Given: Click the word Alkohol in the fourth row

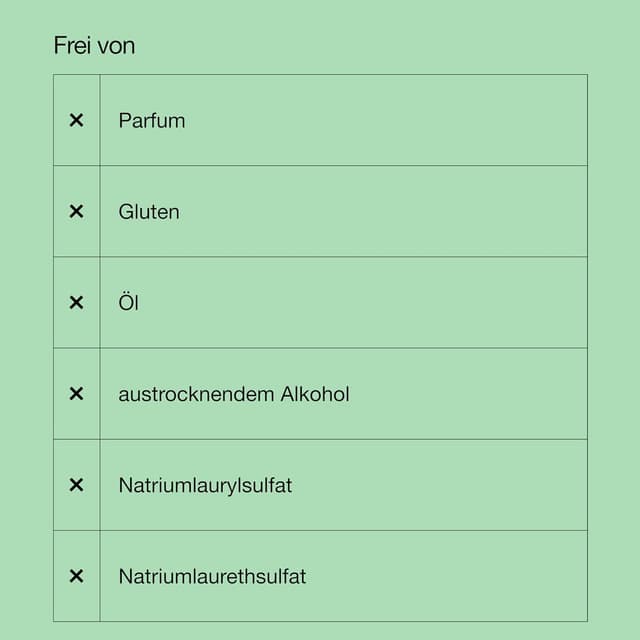Looking at the screenshot, I should coord(315,394).
